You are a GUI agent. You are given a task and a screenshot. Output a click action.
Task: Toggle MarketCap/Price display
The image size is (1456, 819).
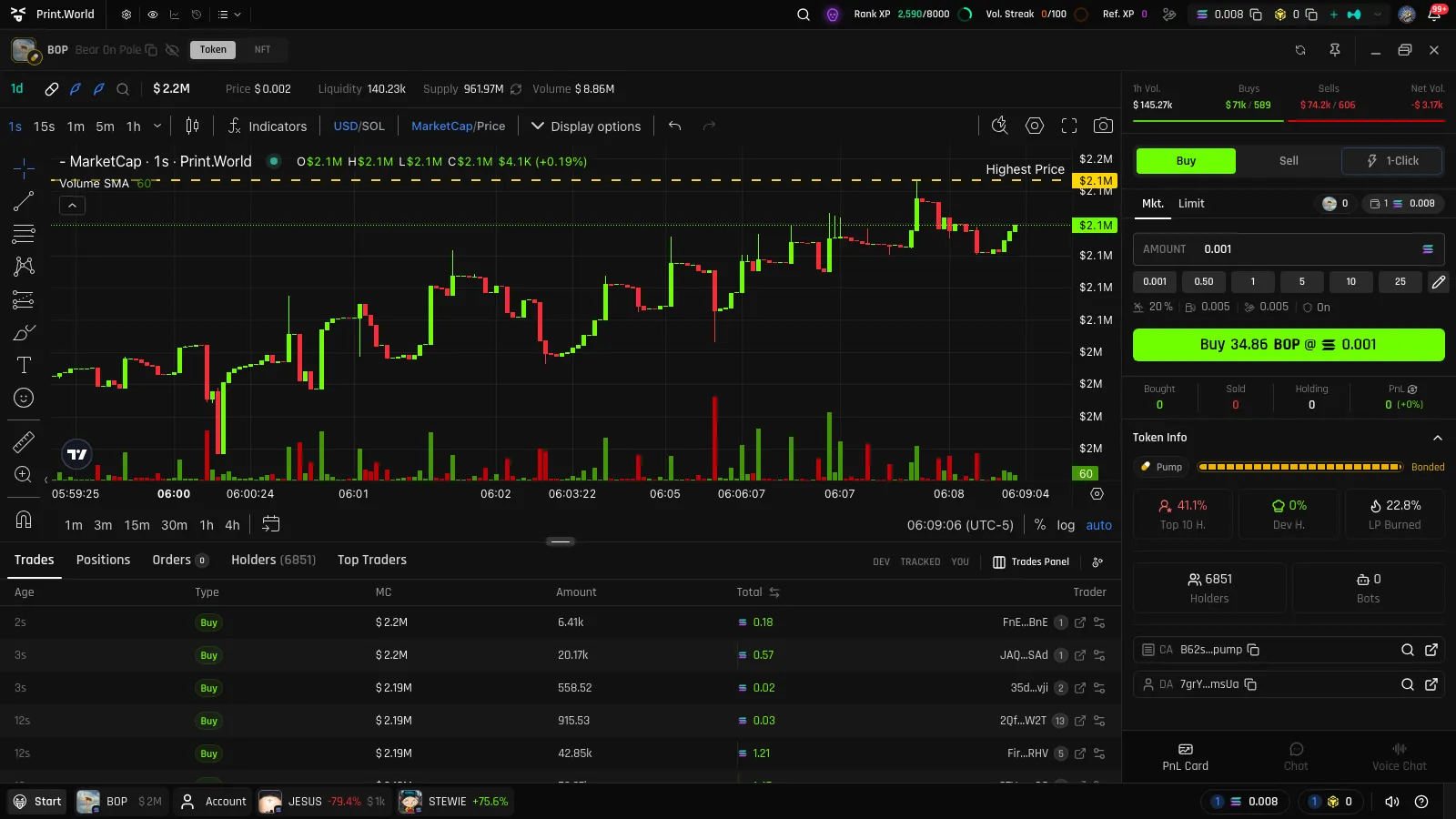click(x=458, y=126)
